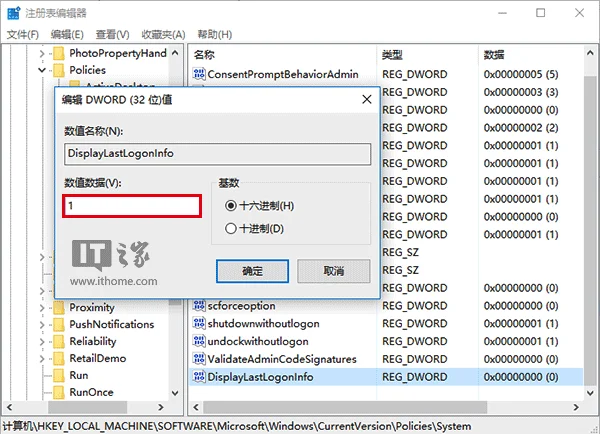Click the Proximity folder icon
The height and width of the screenshot is (434, 600).
click(x=59, y=307)
